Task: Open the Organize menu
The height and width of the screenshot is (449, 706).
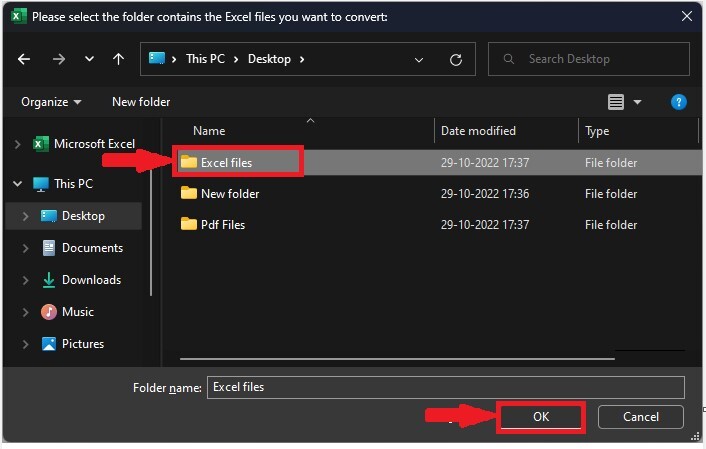Action: click(51, 102)
